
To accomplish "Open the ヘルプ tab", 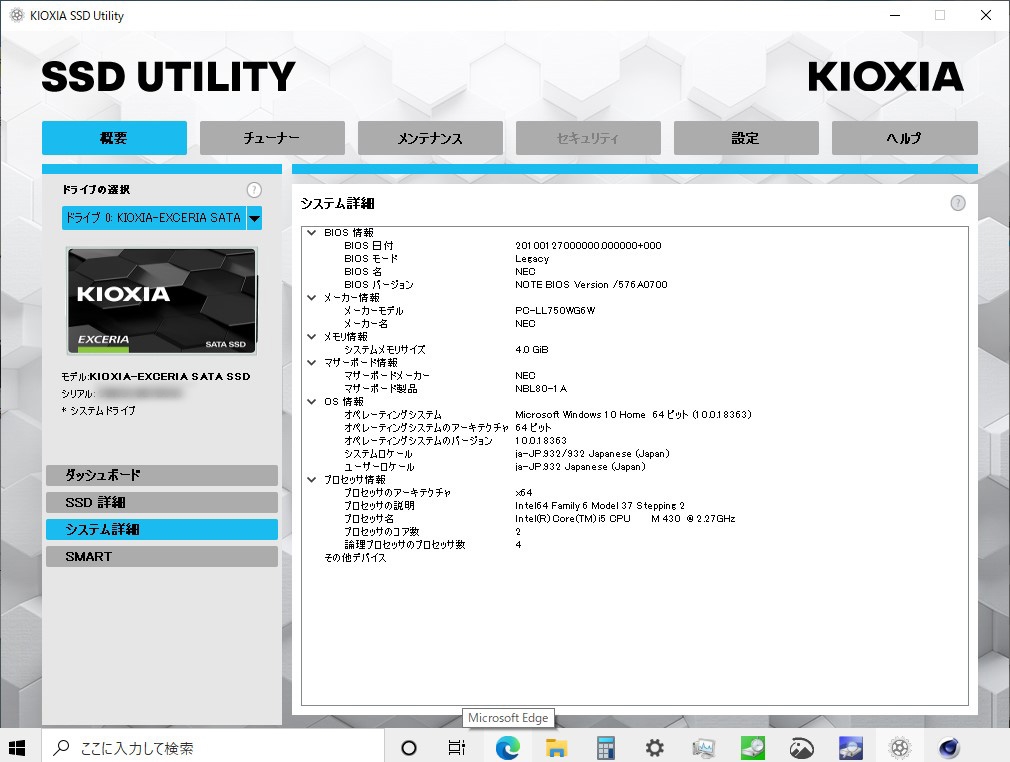I will [x=904, y=138].
